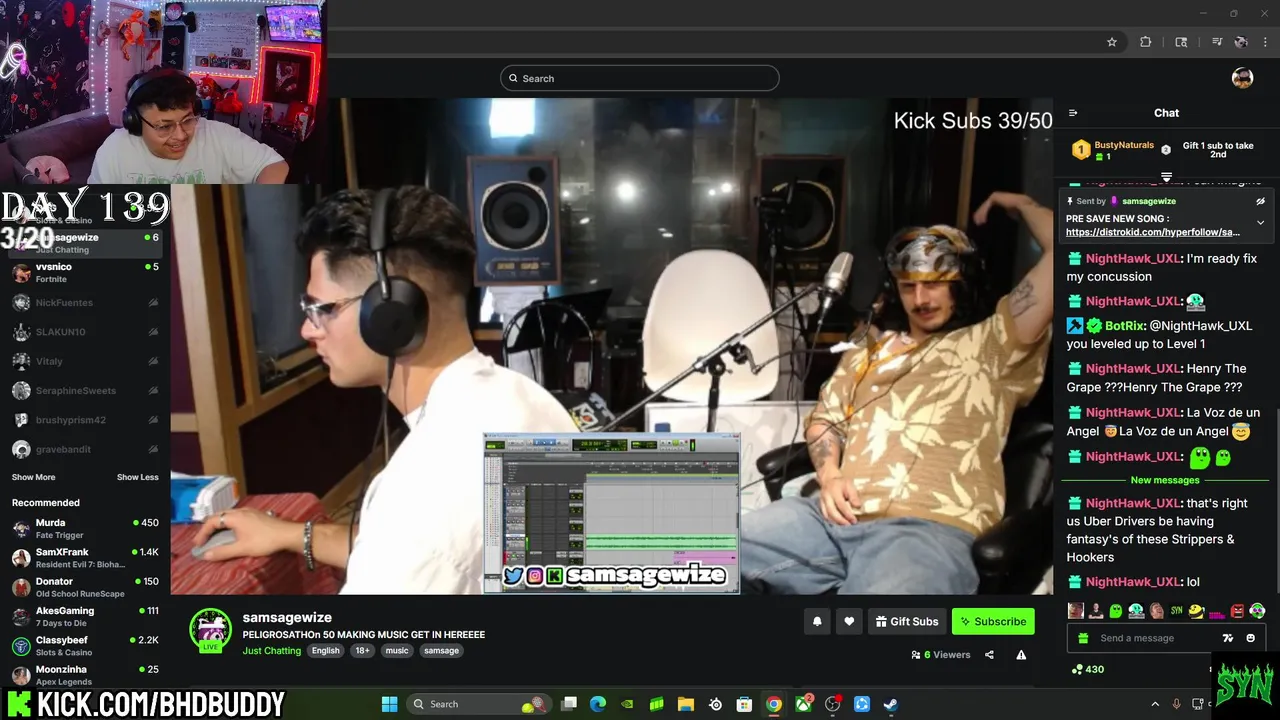The height and width of the screenshot is (720, 1280).
Task: Open recommended channel Classybeef
Action: point(85,646)
